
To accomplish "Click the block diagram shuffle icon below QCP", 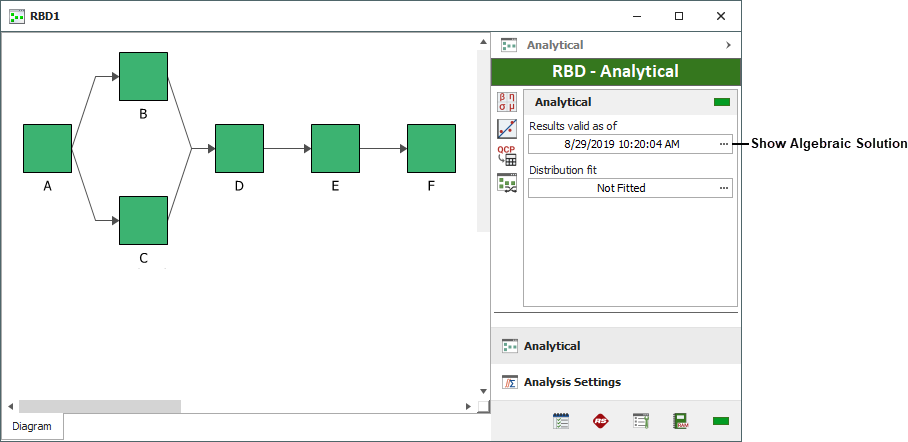I will pos(507,182).
